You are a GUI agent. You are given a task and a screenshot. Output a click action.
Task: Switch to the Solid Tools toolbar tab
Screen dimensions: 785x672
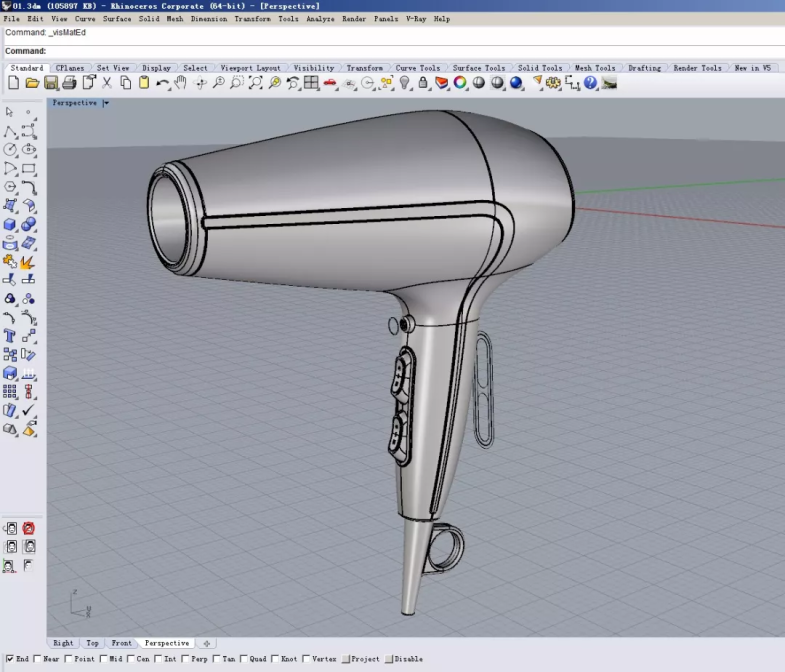(539, 68)
